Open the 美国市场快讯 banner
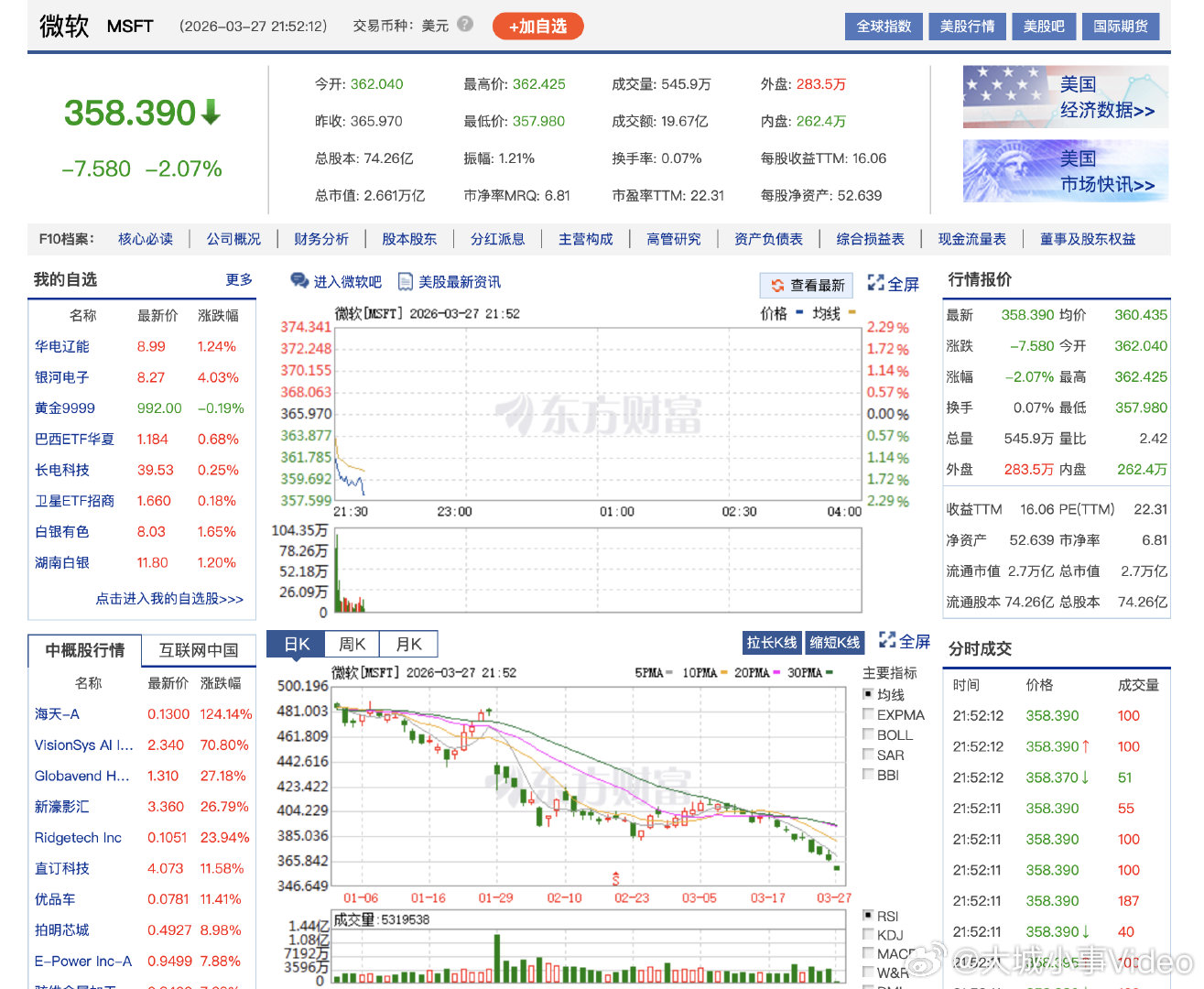1204x989 pixels. tap(1065, 171)
